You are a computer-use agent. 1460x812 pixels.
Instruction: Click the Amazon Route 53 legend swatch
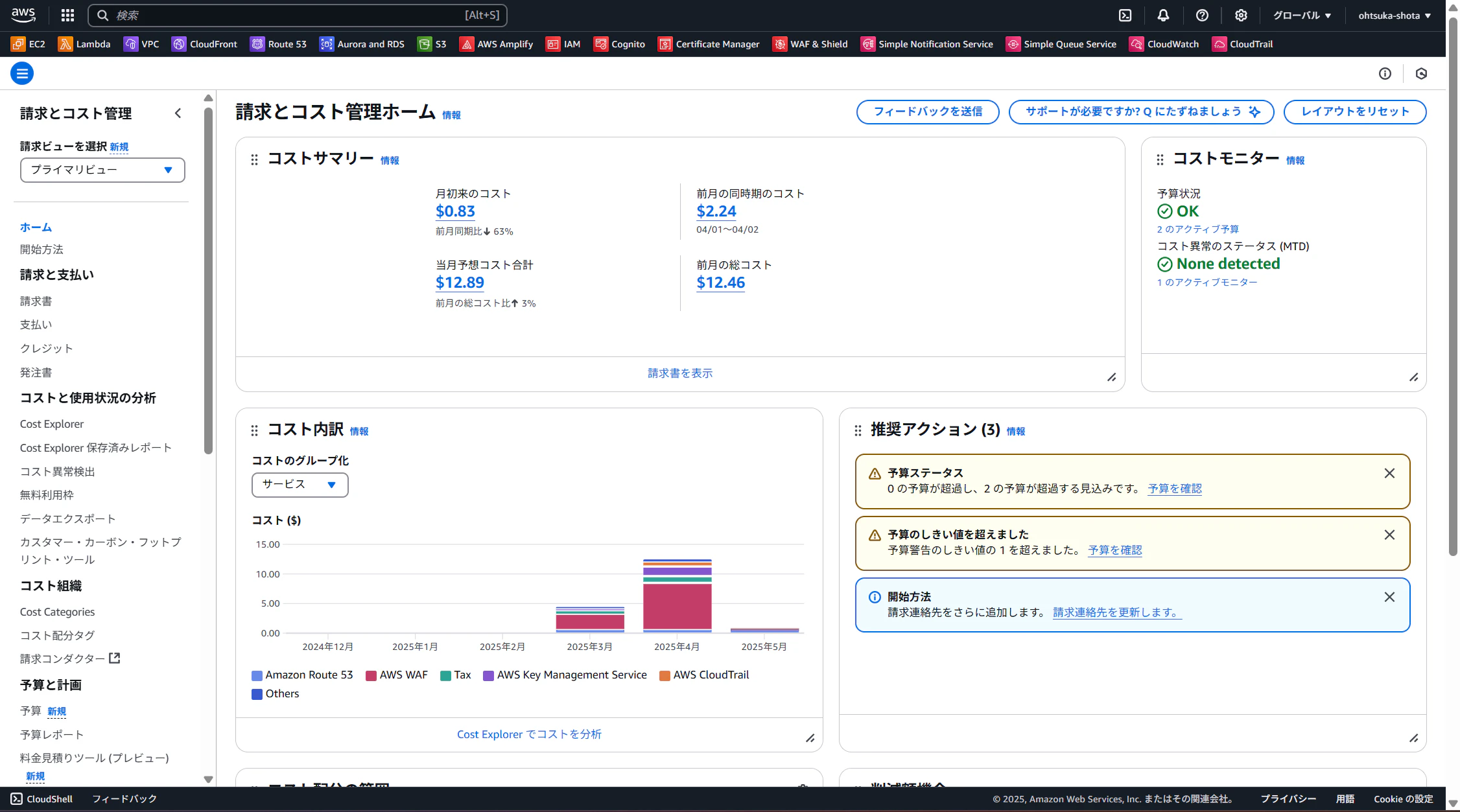[257, 675]
